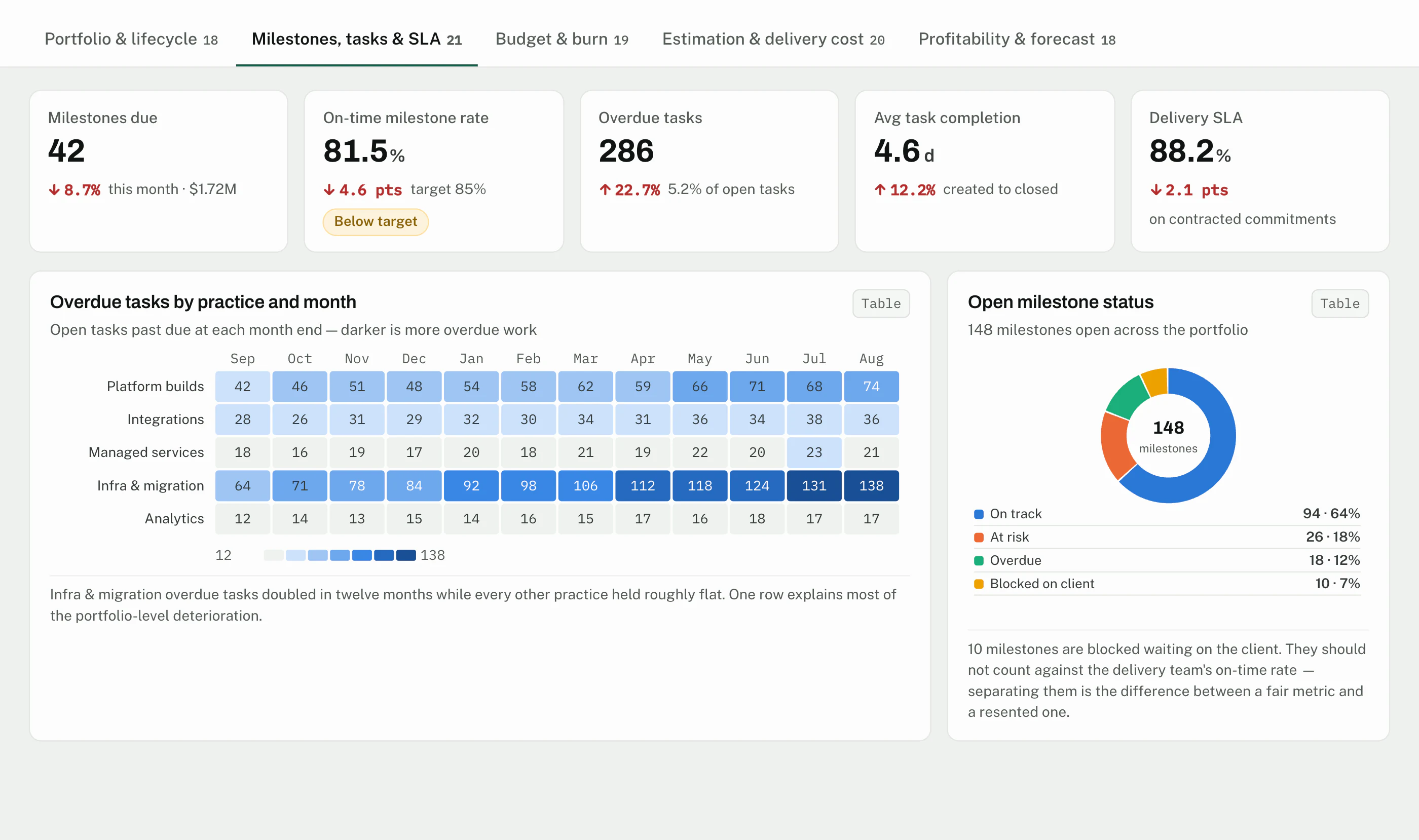Click the Infra & migration row label

tap(151, 486)
